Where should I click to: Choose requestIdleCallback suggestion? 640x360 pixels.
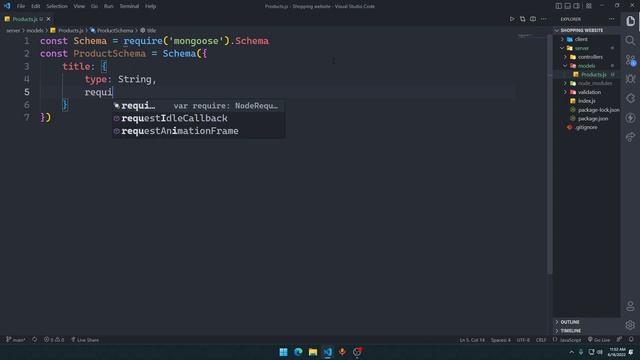click(x=199, y=118)
